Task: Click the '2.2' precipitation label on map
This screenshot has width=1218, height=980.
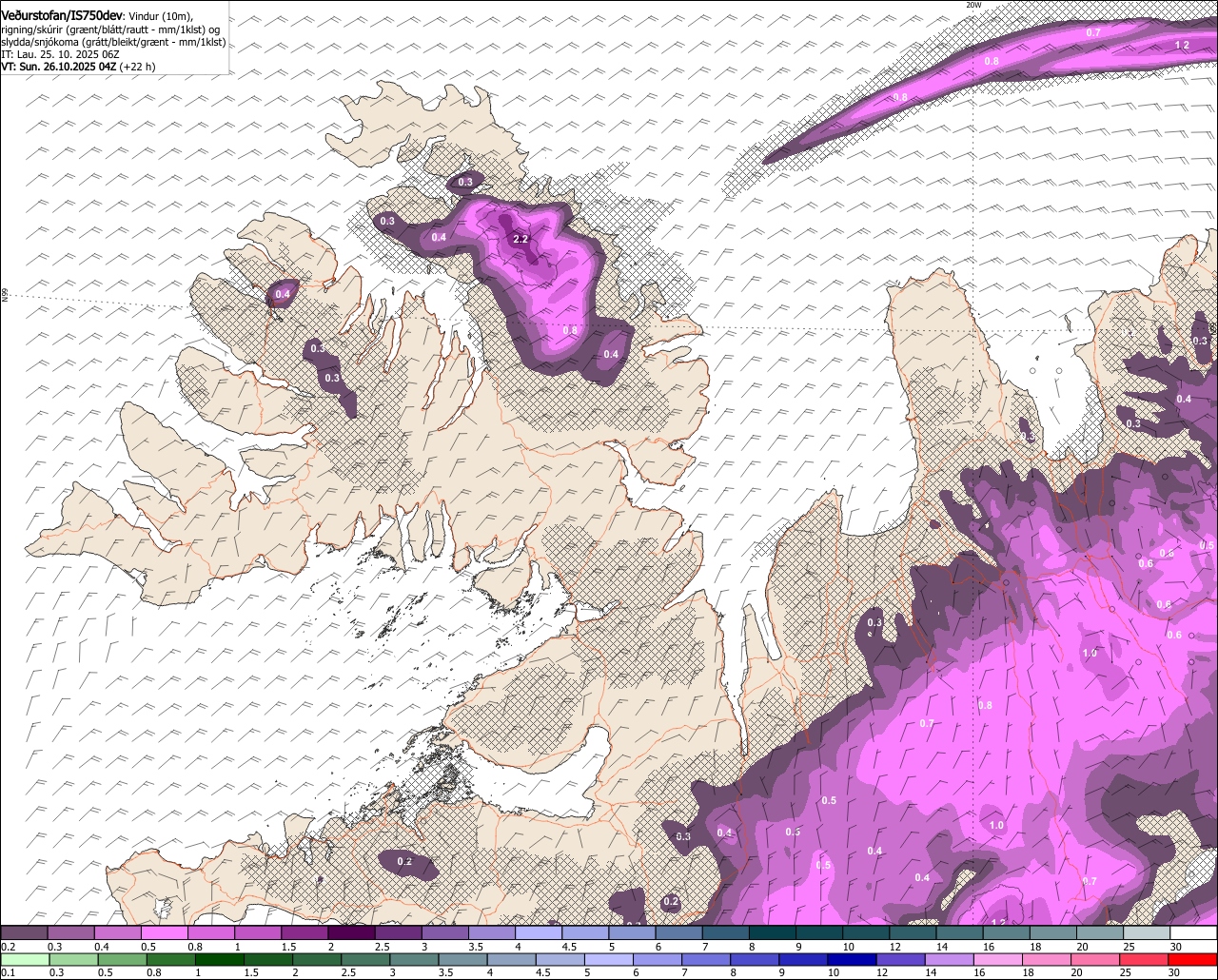Action: coord(521,239)
